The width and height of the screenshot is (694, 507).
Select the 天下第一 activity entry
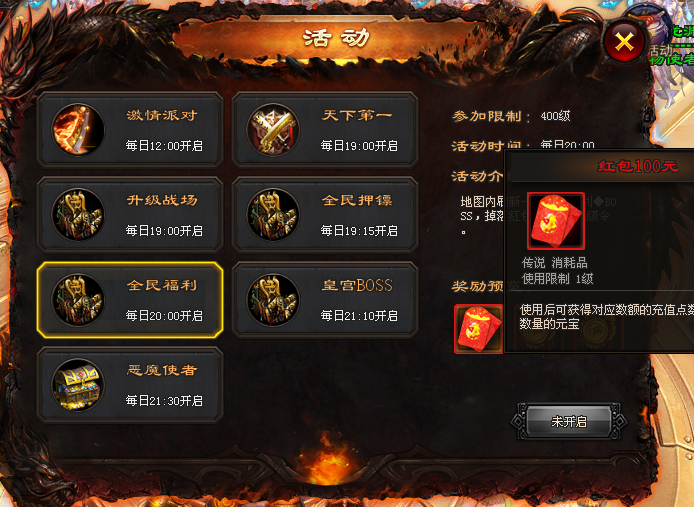325,130
